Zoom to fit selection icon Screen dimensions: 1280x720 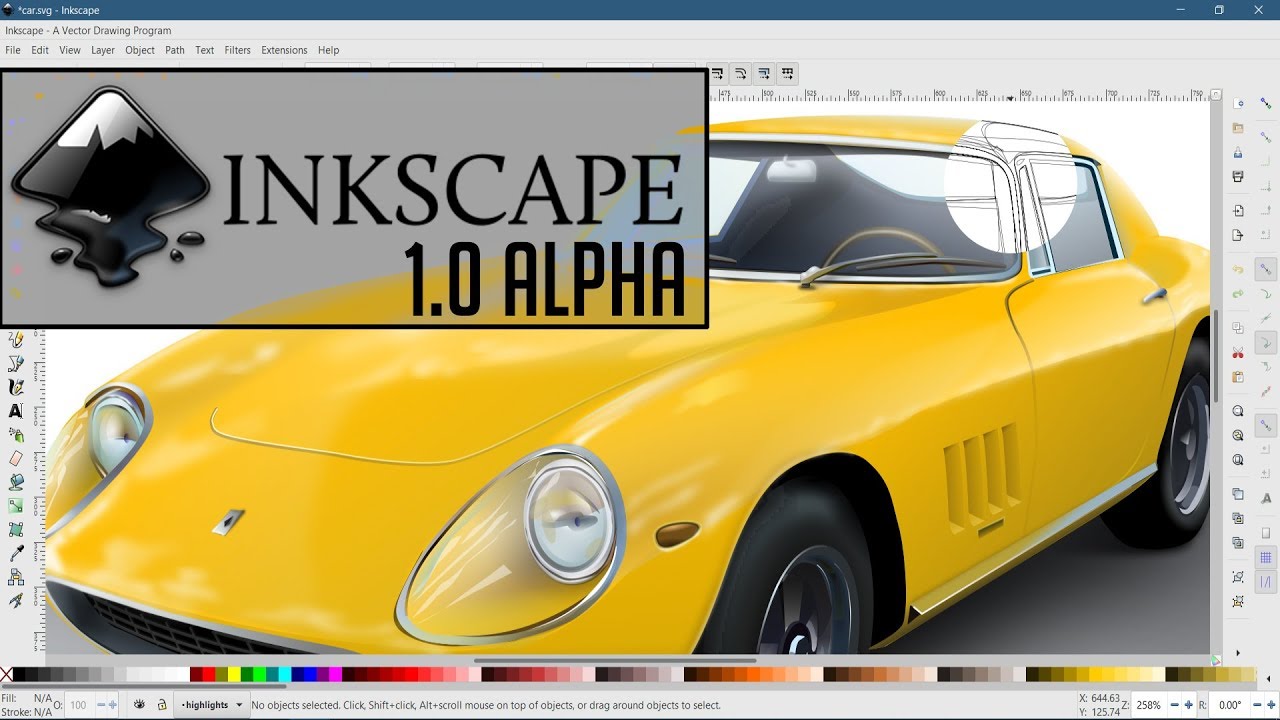click(x=1238, y=411)
